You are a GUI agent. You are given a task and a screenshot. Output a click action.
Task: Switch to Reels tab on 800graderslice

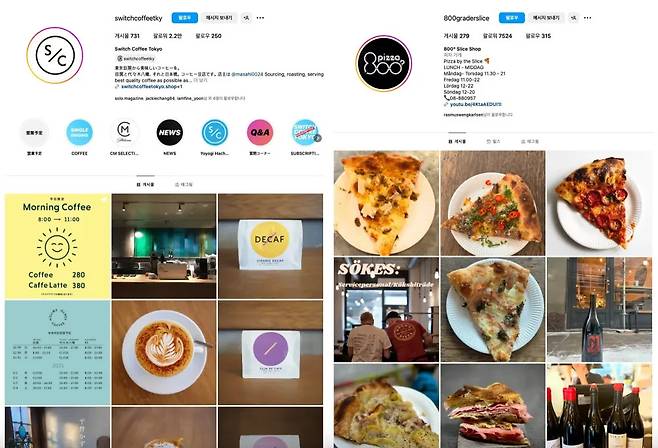click(493, 141)
